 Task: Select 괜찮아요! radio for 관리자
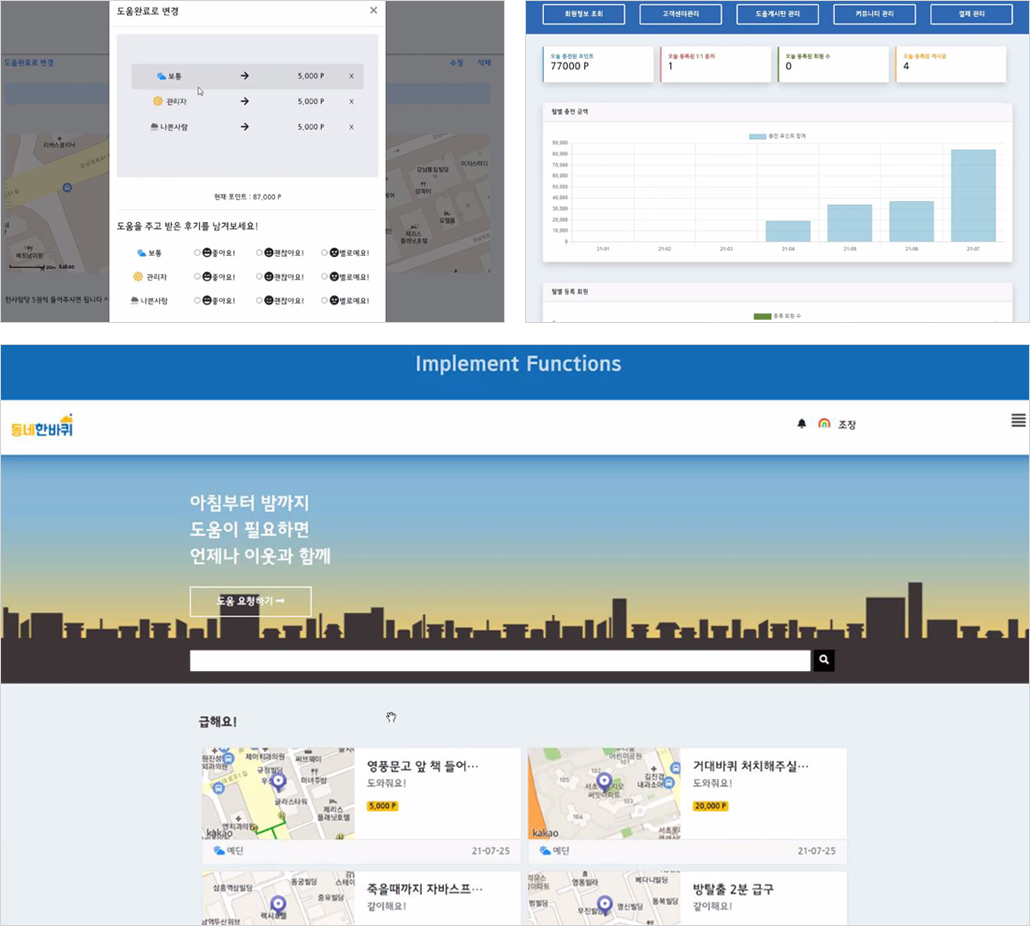click(259, 277)
